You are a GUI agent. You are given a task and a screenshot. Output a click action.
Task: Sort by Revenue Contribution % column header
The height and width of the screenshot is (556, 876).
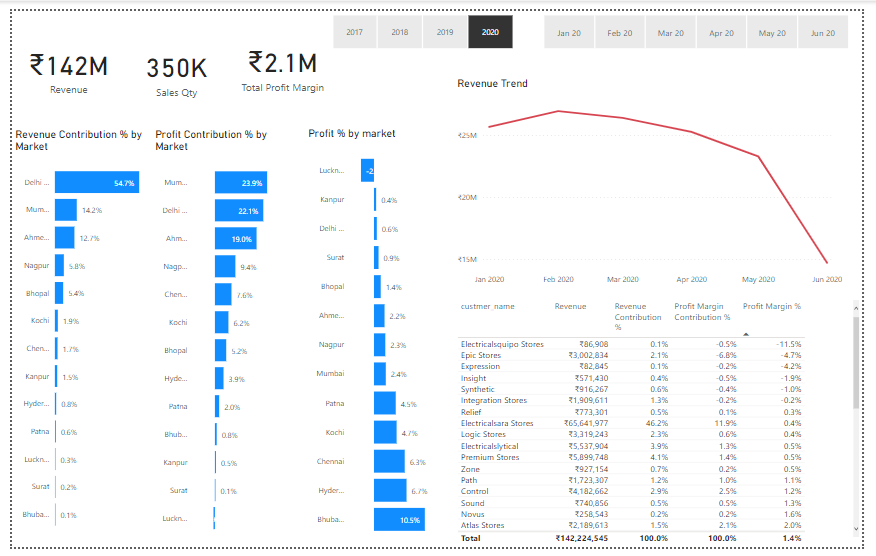pos(637,316)
